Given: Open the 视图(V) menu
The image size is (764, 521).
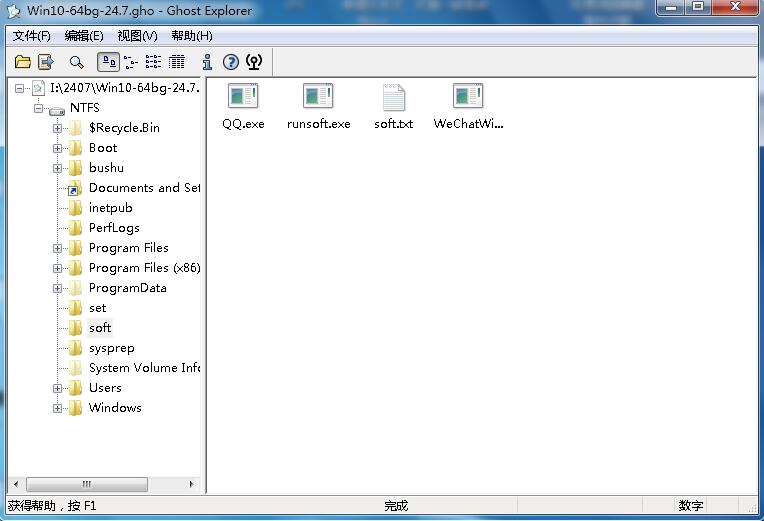Looking at the screenshot, I should click(x=137, y=36).
